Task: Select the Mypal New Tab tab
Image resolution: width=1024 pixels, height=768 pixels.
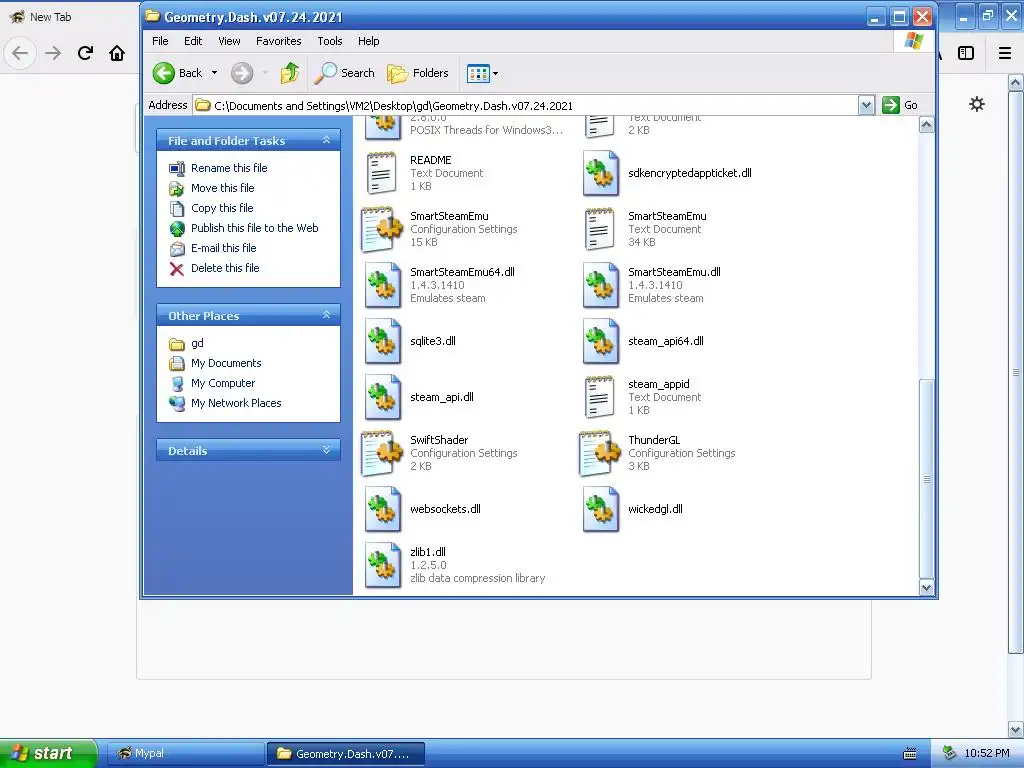Action: pos(69,17)
